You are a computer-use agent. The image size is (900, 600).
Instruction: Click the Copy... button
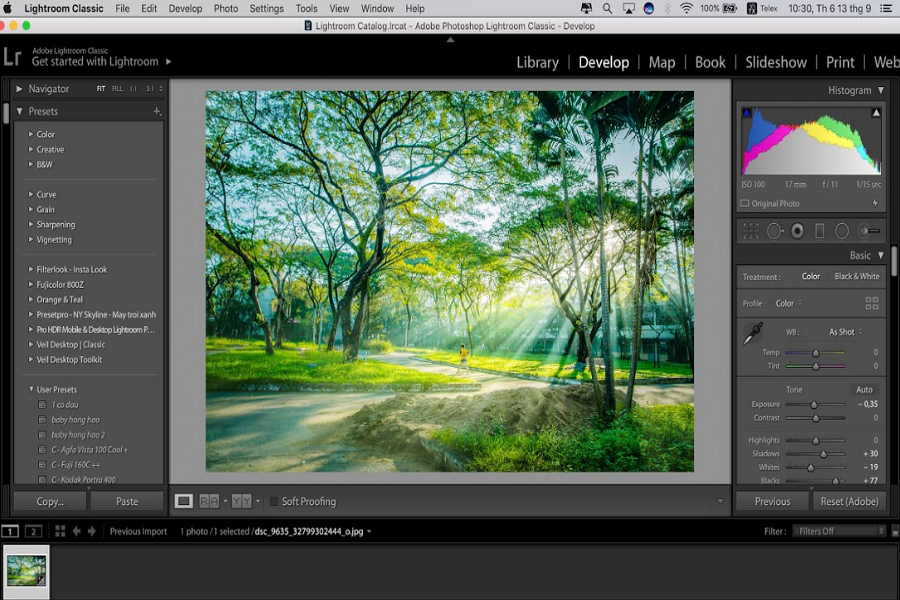pyautogui.click(x=50, y=501)
